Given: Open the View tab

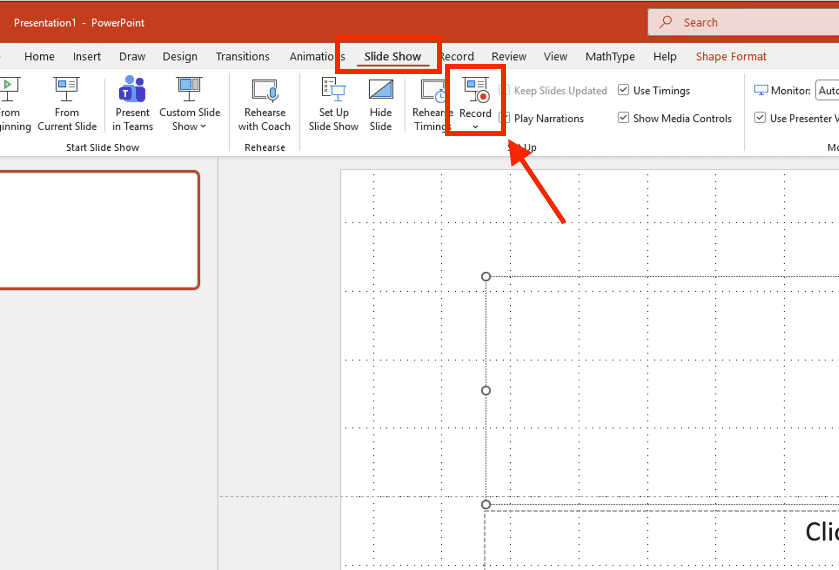Looking at the screenshot, I should click(555, 56).
